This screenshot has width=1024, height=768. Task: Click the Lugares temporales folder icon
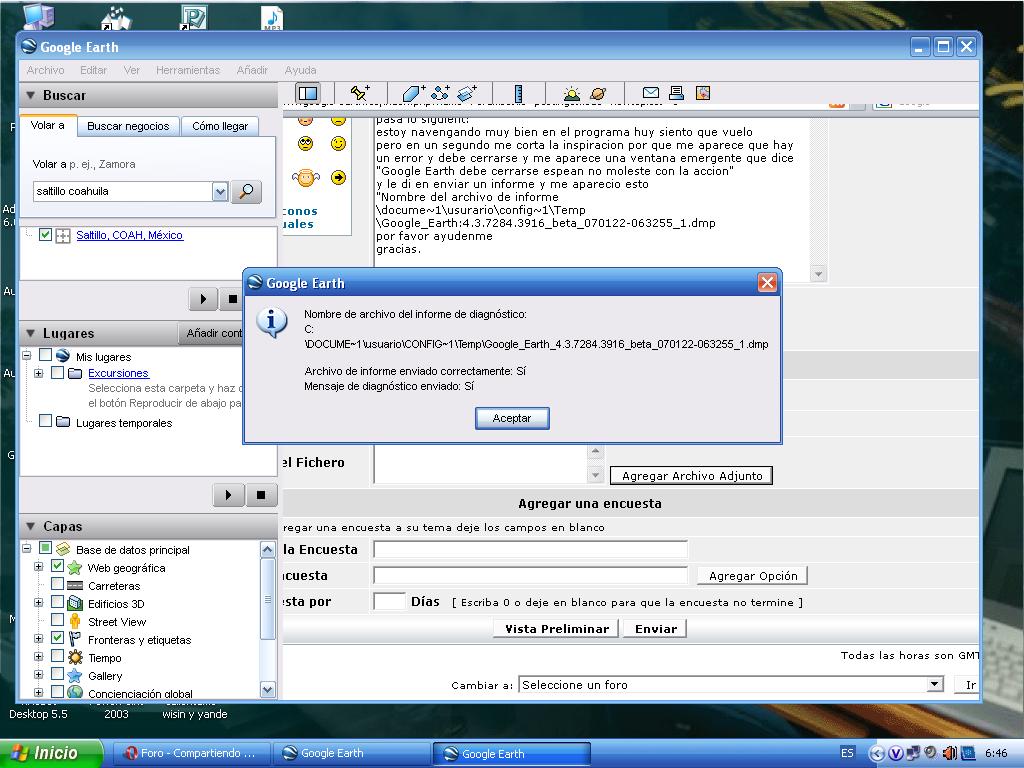tap(63, 422)
